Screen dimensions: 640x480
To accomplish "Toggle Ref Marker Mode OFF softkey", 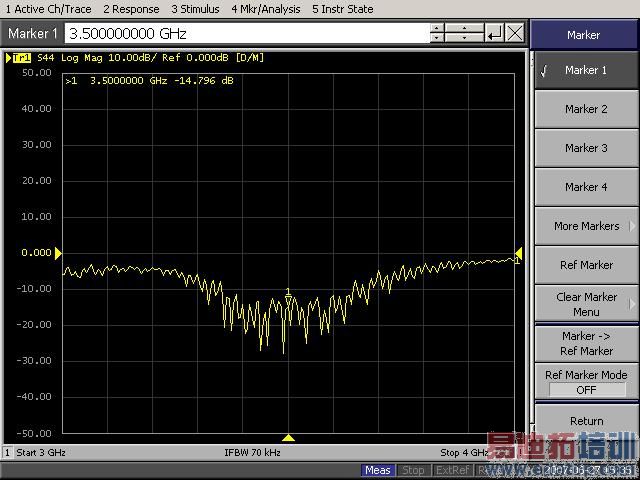I will (586, 382).
